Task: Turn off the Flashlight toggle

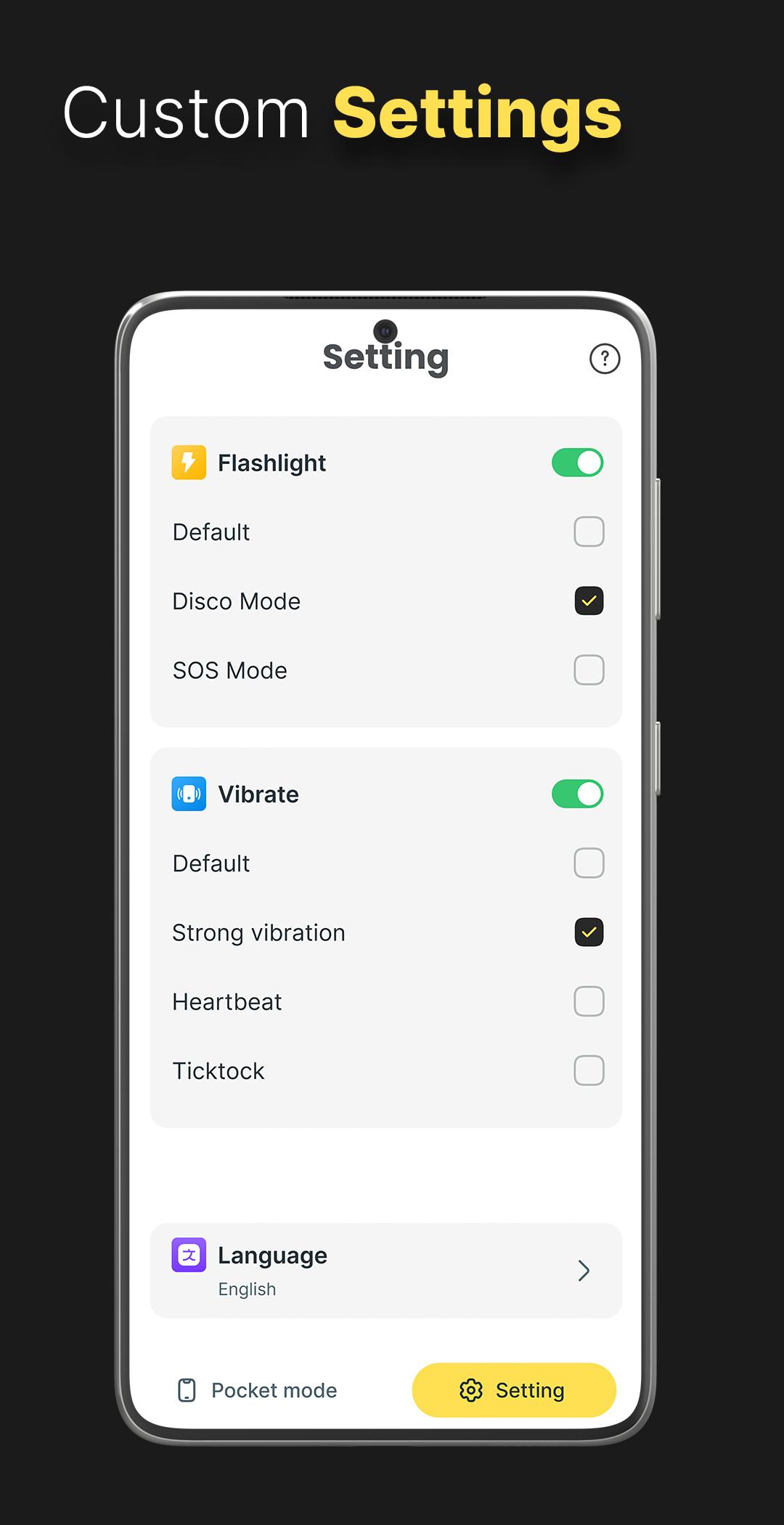Action: (x=578, y=463)
